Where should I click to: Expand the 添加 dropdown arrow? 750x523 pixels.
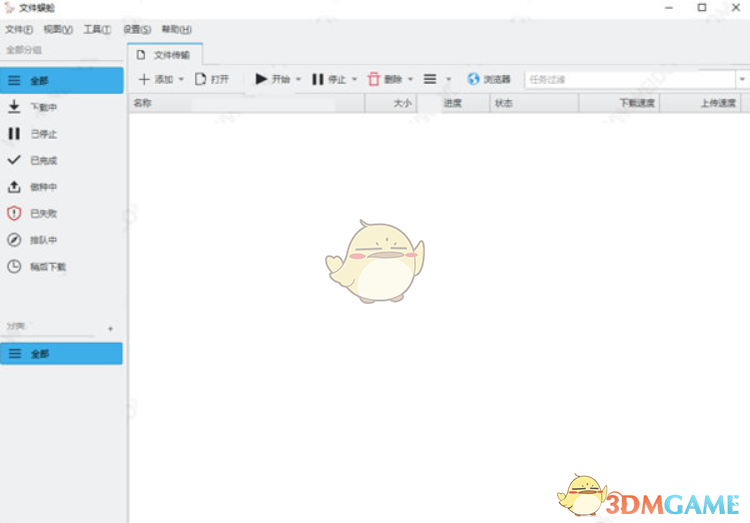click(181, 79)
